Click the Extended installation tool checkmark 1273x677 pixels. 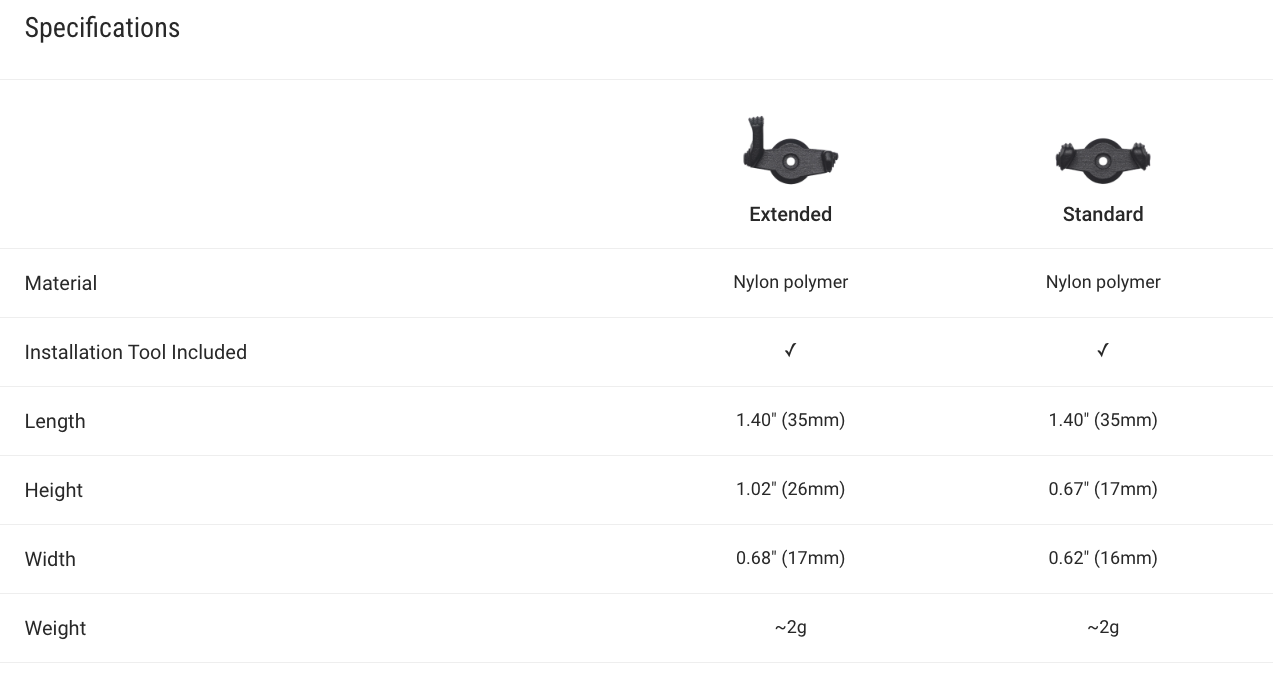[790, 350]
